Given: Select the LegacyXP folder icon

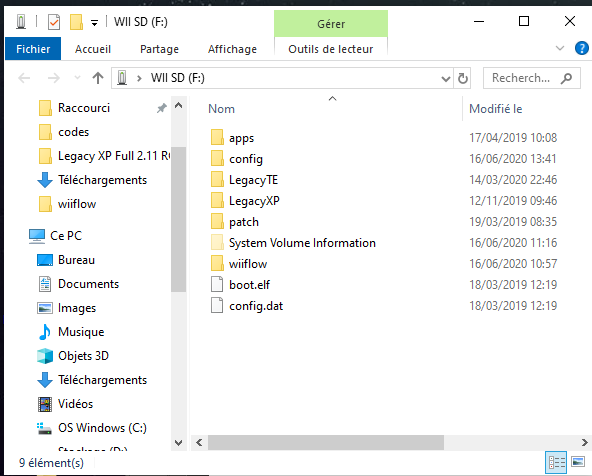Looking at the screenshot, I should 217,200.
